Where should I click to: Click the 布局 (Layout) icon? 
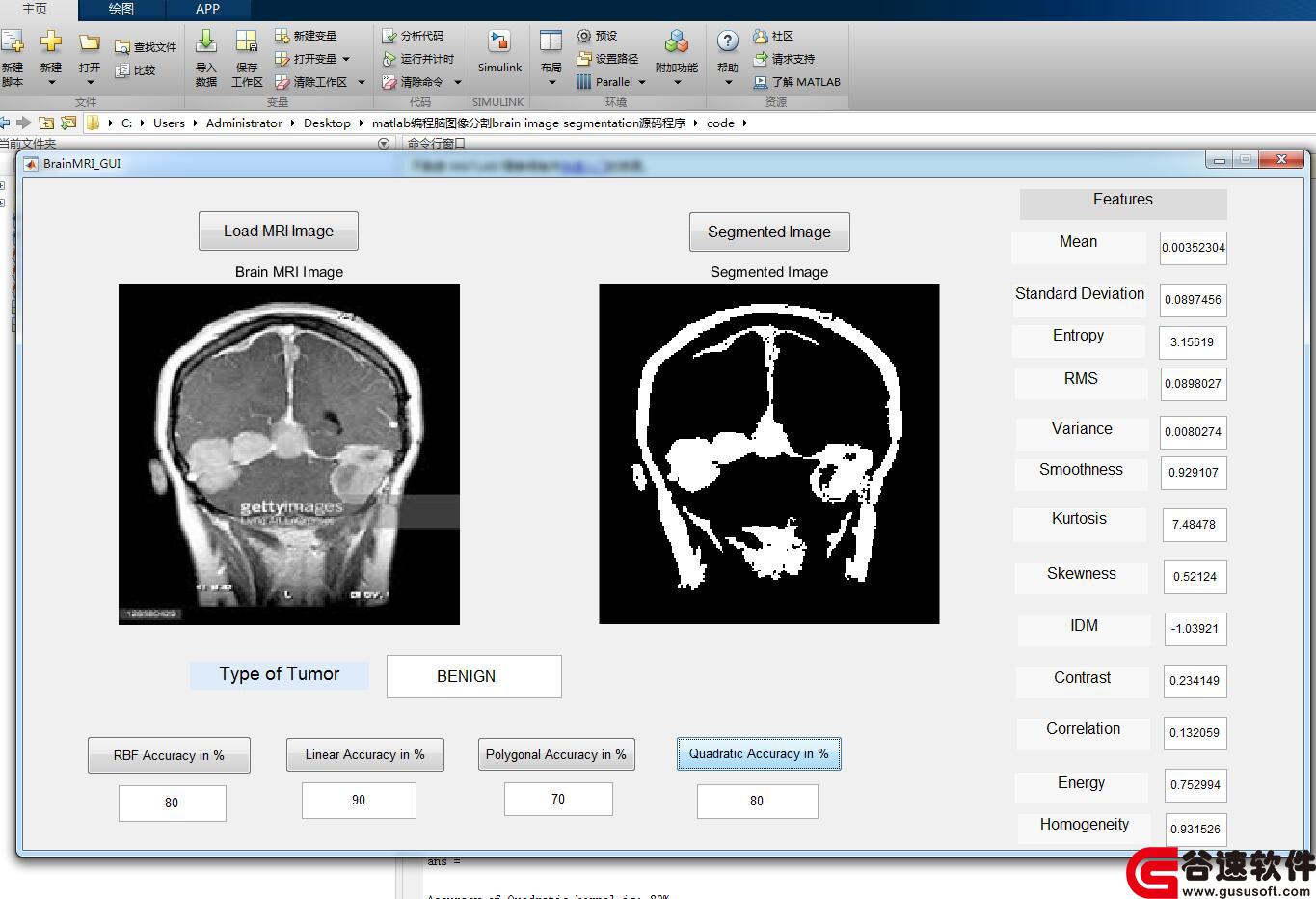pos(551,41)
